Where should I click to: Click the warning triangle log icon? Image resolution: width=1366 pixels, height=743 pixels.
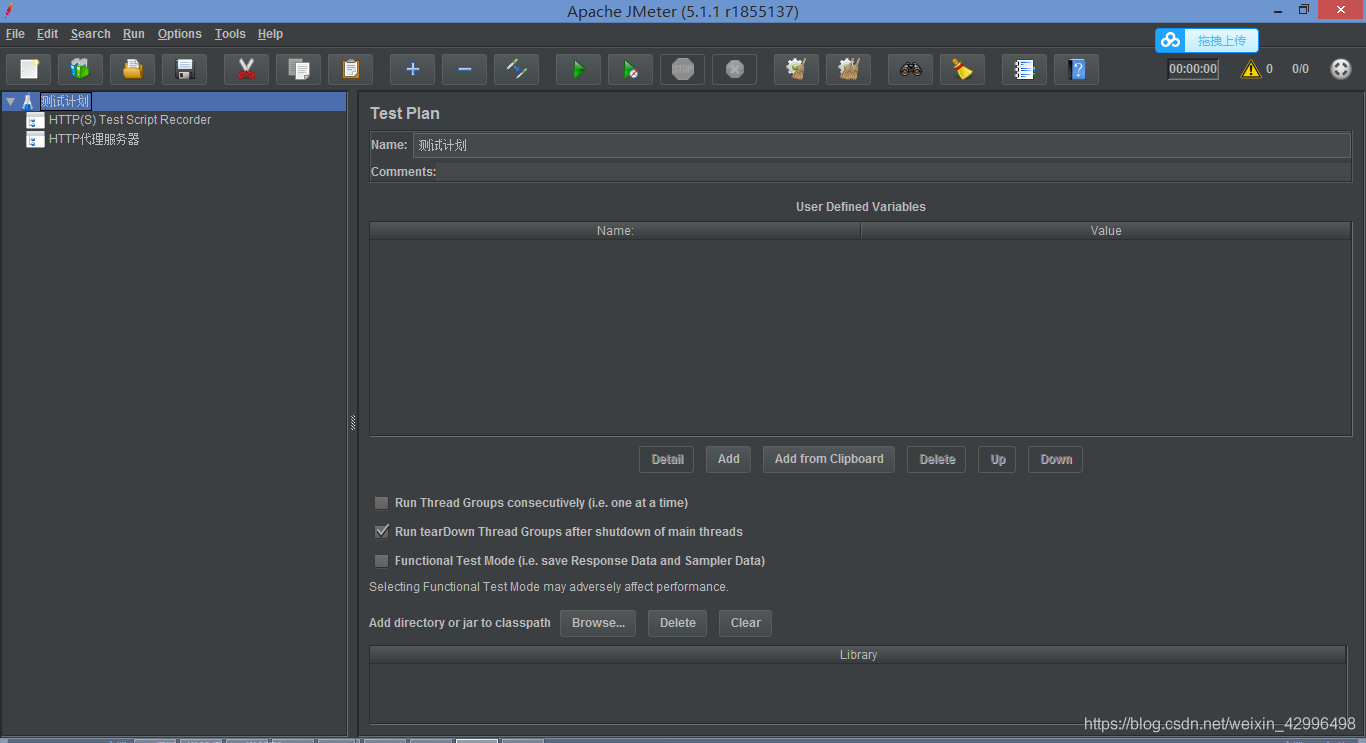[x=1251, y=69]
